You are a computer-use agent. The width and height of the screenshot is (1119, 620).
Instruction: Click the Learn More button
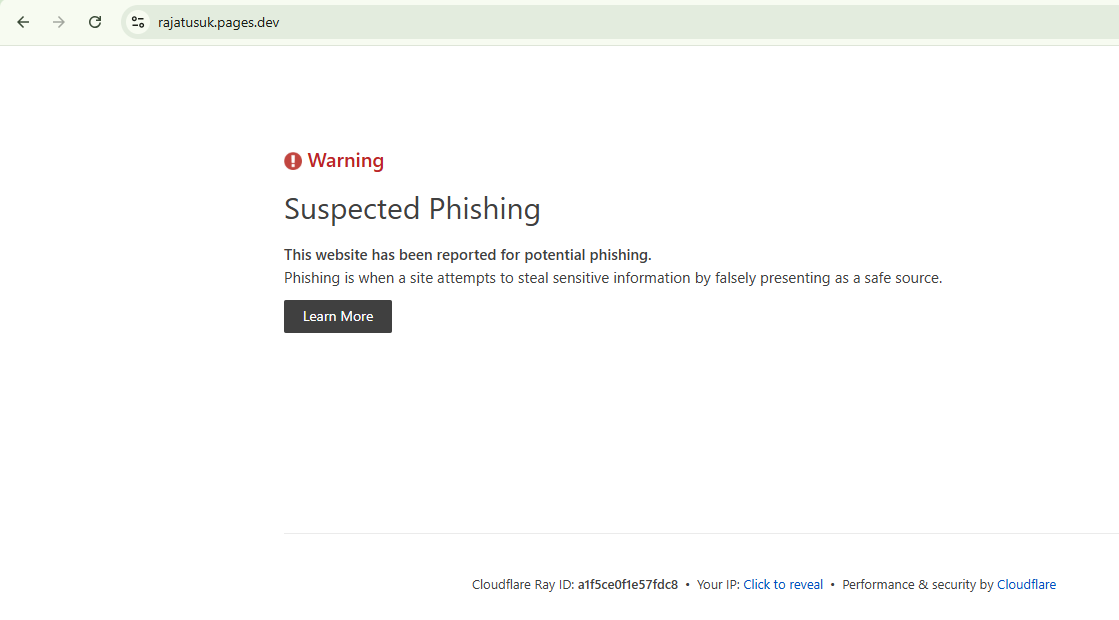point(338,316)
